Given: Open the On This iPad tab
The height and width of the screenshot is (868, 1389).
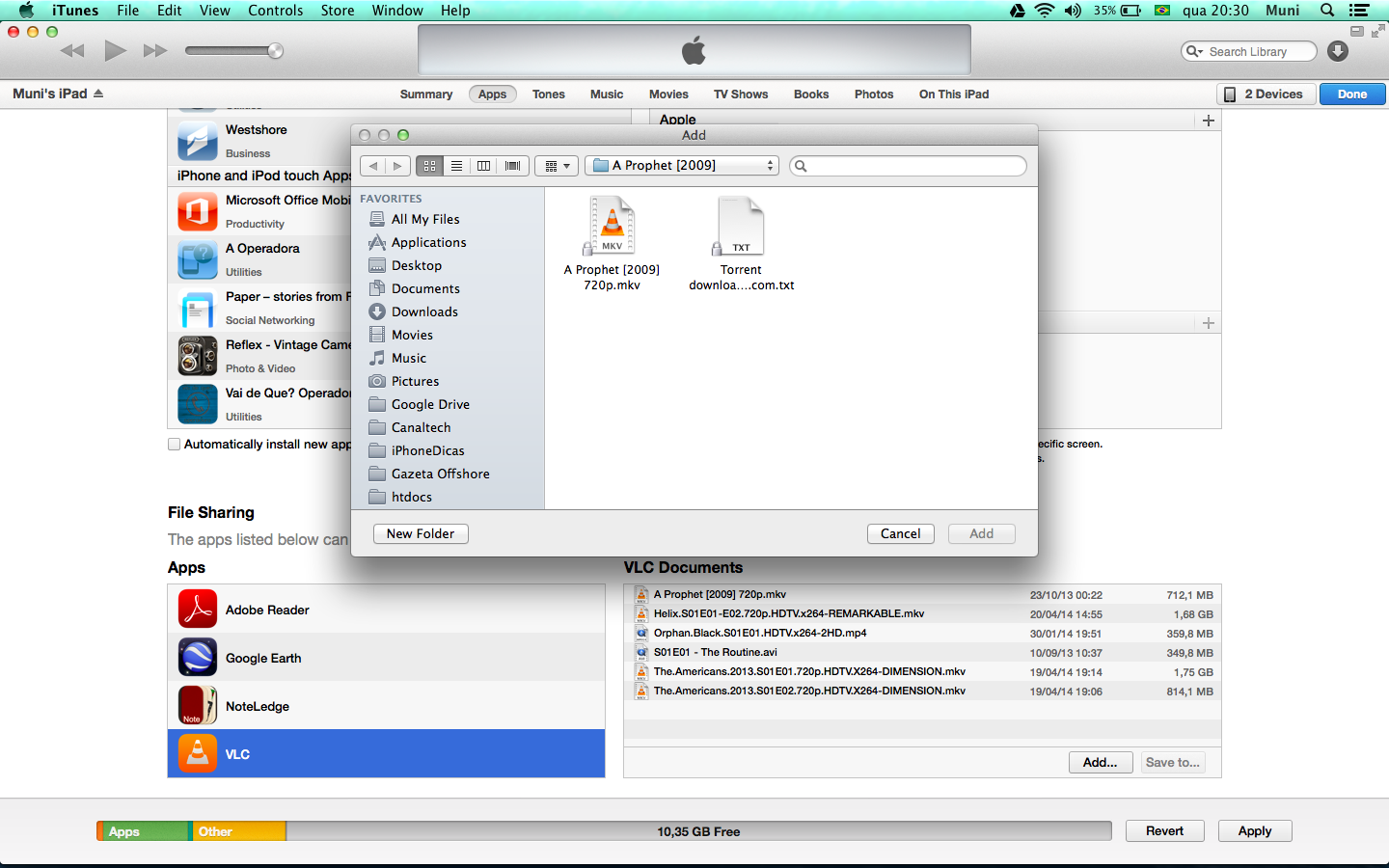Looking at the screenshot, I should point(954,95).
